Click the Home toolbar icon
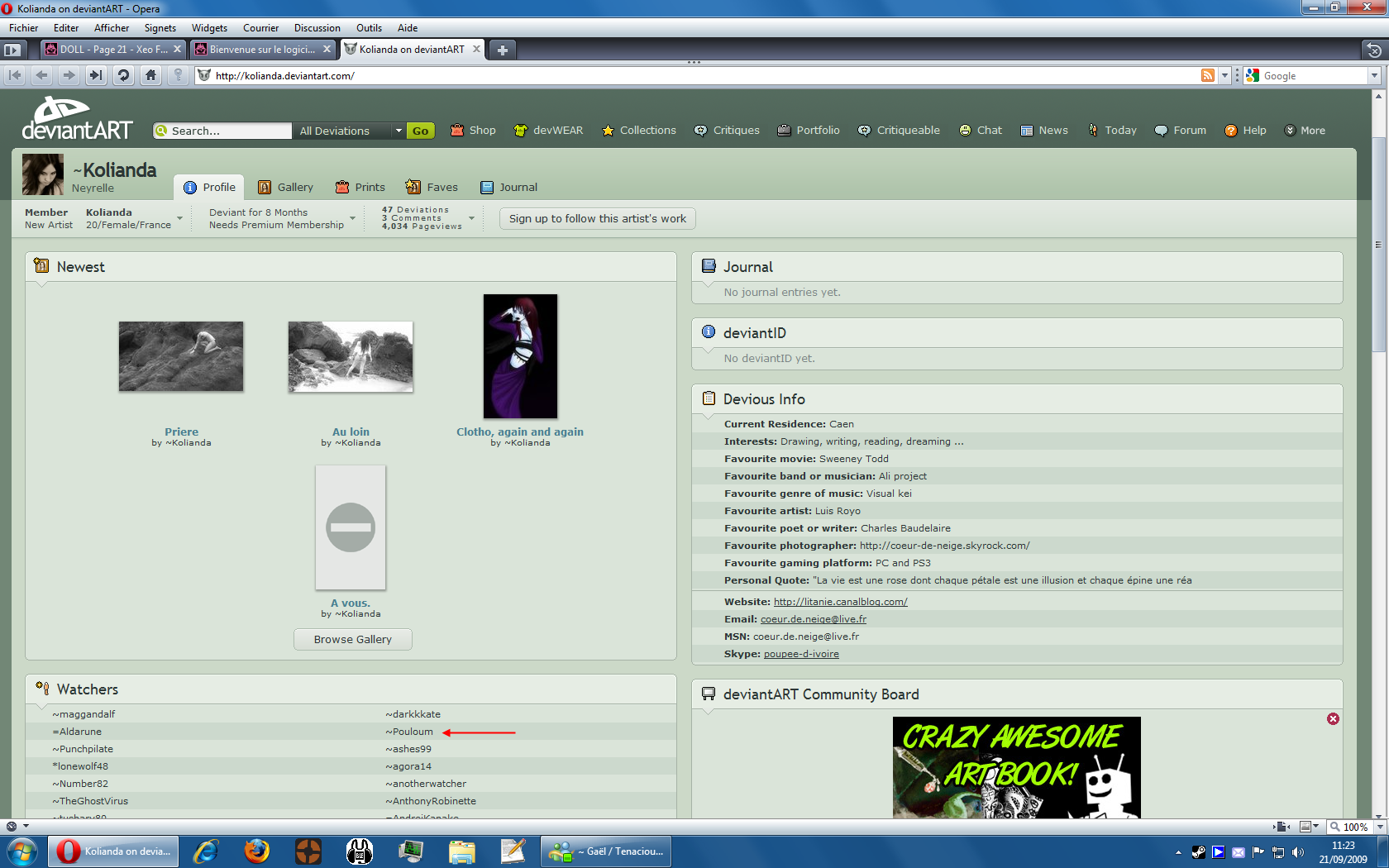1389x868 pixels. (x=150, y=75)
